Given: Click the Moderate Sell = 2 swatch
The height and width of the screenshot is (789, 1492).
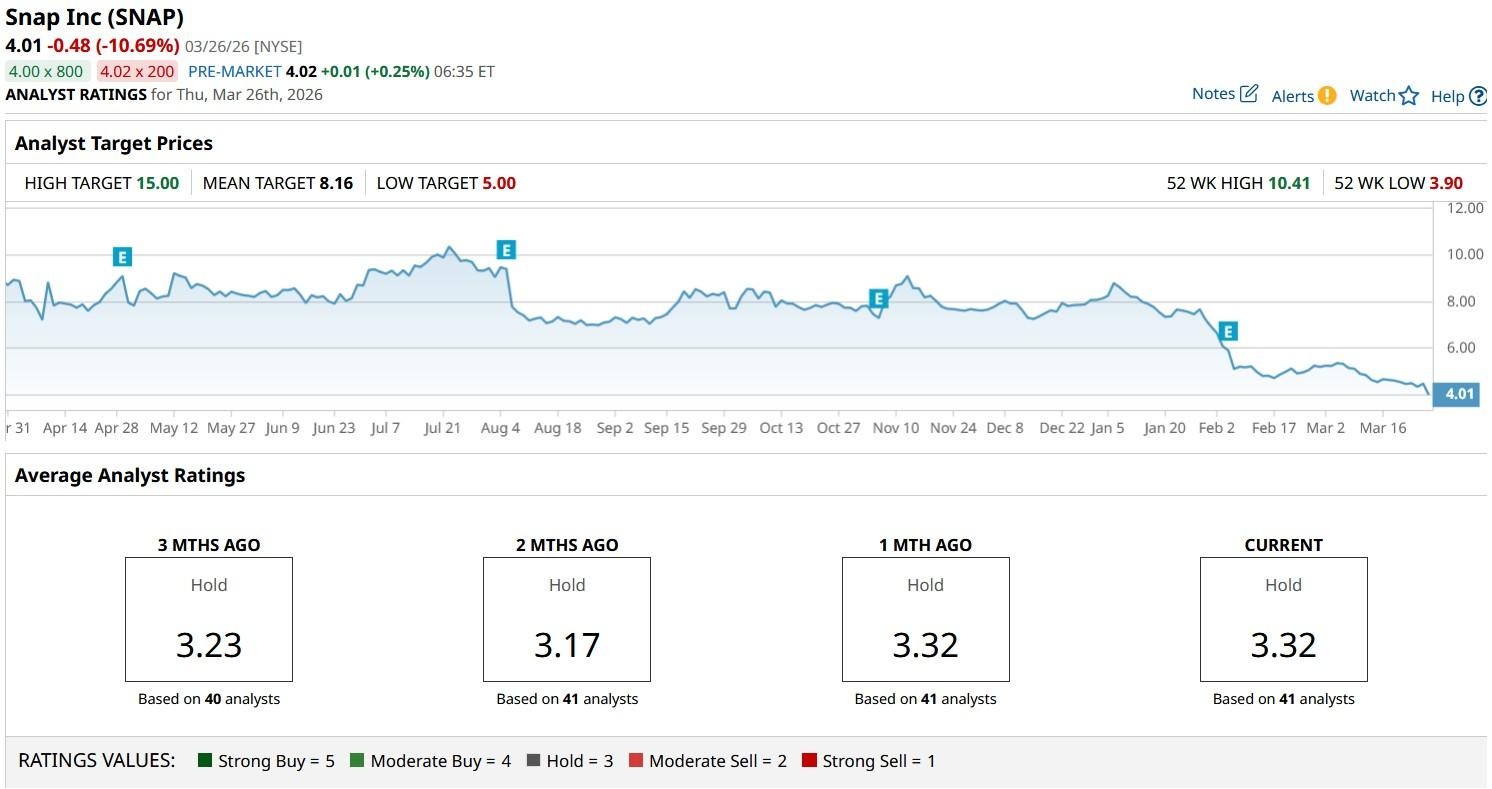Looking at the screenshot, I should click(636, 761).
